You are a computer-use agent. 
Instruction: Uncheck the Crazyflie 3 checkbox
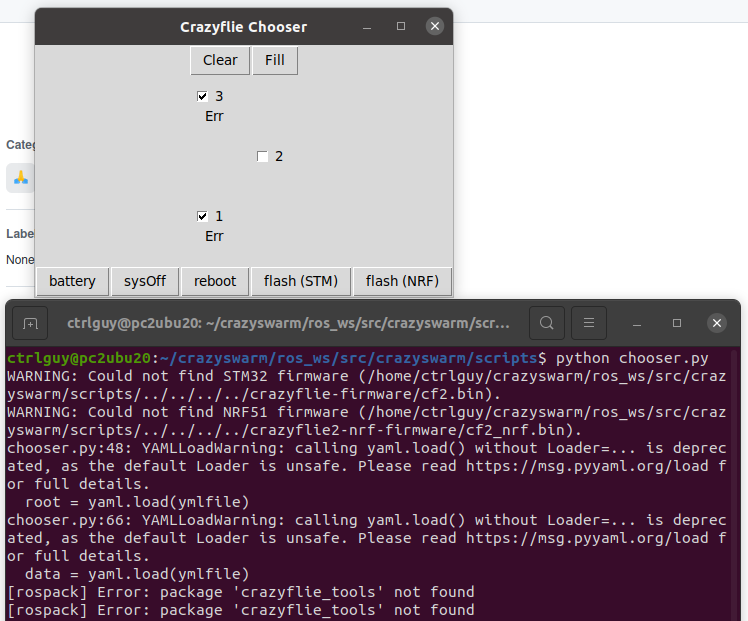tap(202, 96)
